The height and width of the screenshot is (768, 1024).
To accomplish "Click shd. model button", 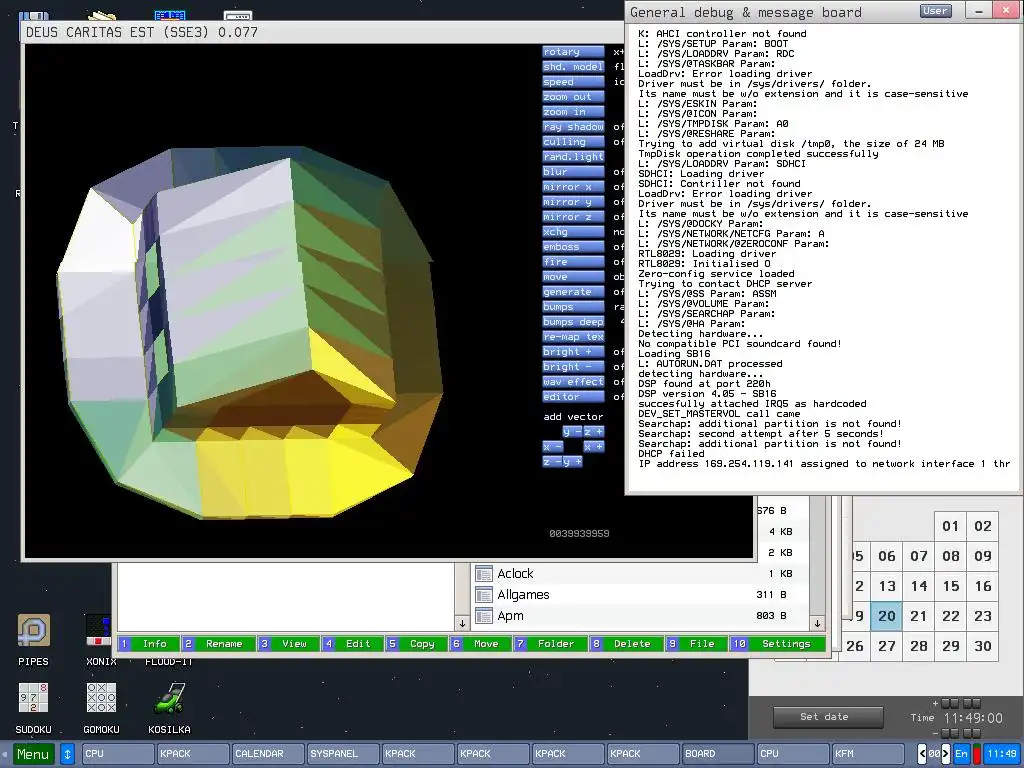I will point(573,67).
